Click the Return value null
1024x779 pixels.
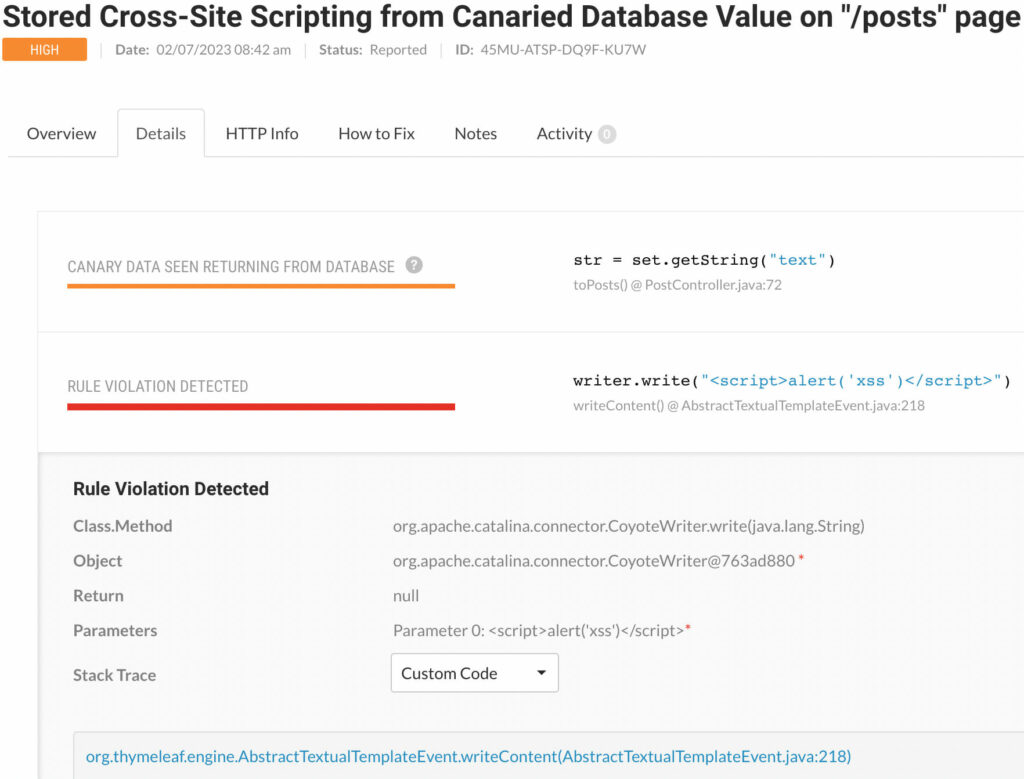[406, 596]
